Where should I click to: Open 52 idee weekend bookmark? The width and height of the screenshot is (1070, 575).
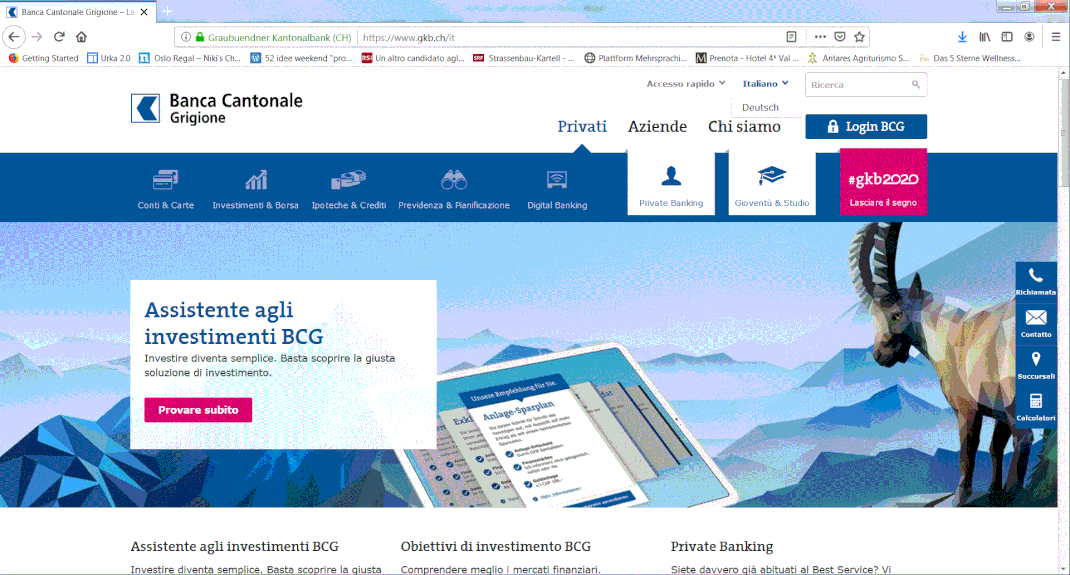pos(301,58)
